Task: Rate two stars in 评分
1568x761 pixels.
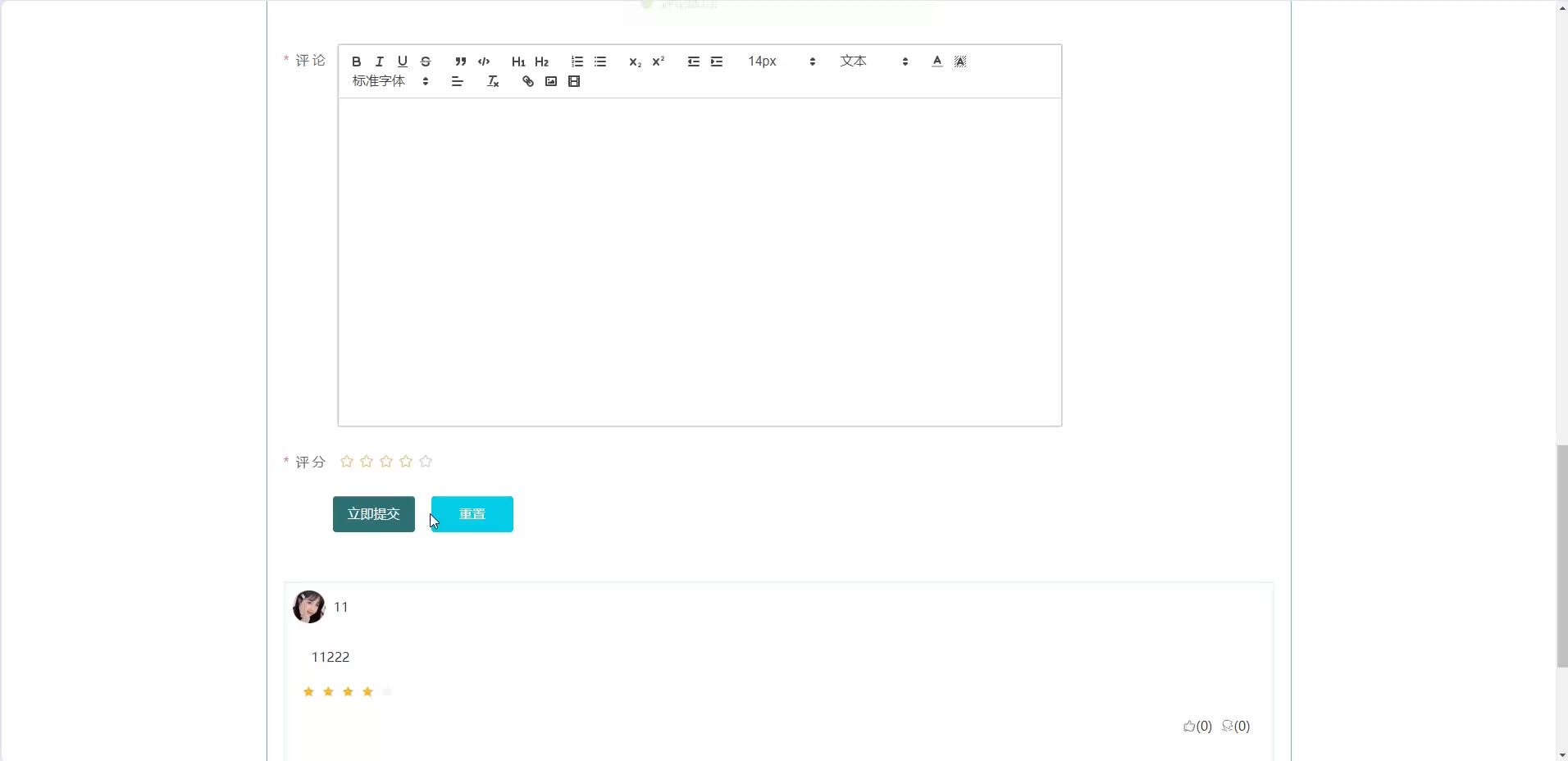Action: point(367,462)
